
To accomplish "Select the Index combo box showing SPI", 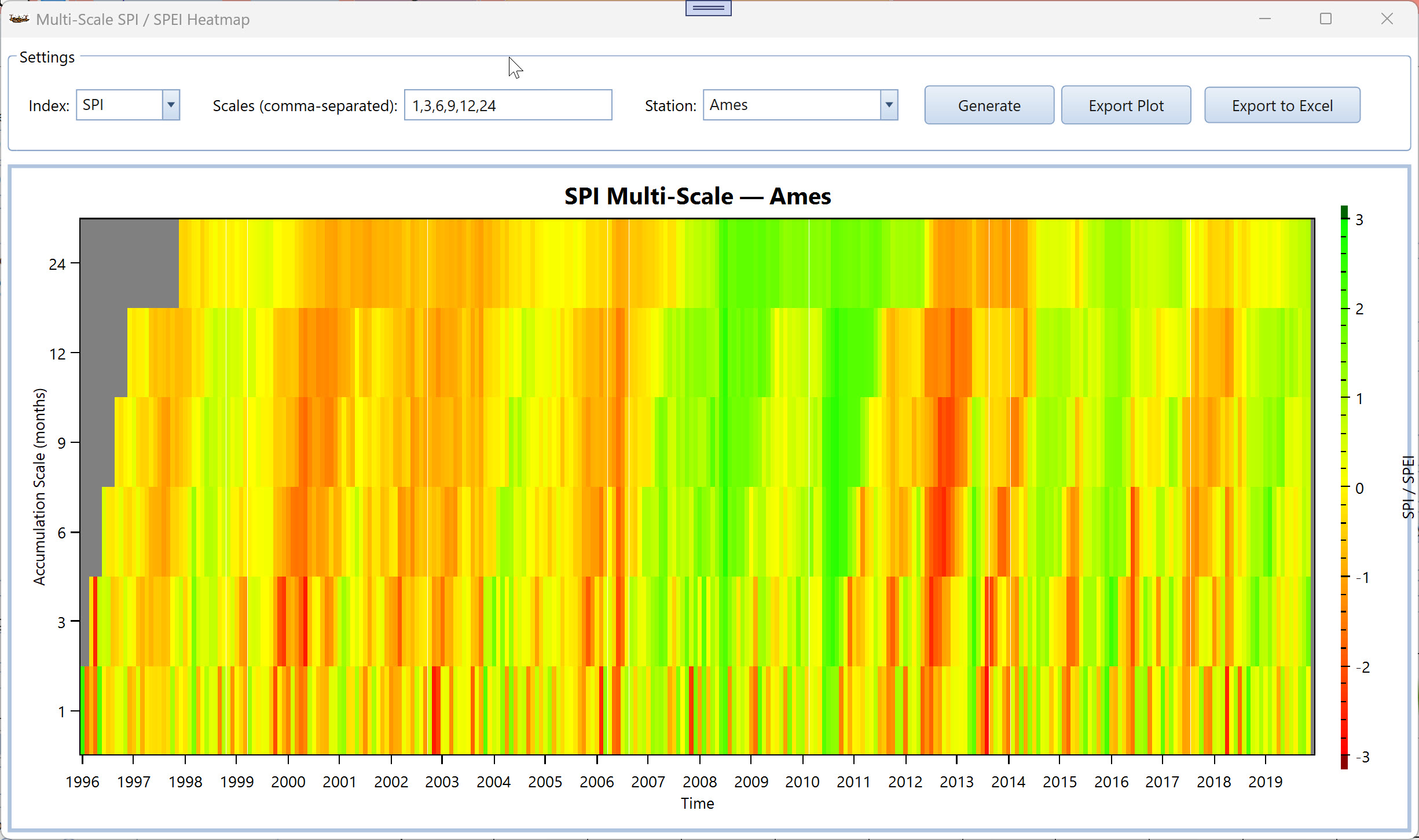I will (x=128, y=105).
